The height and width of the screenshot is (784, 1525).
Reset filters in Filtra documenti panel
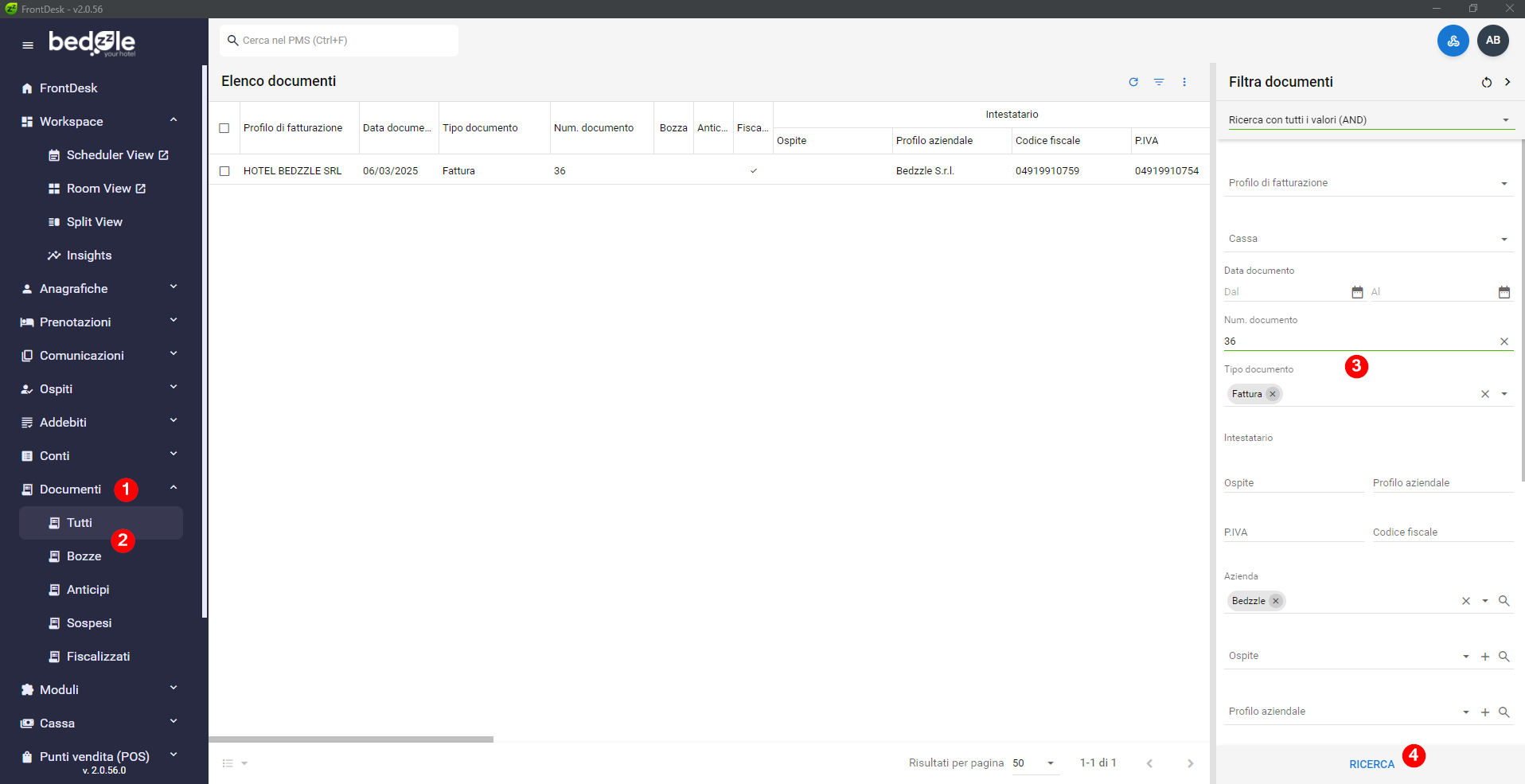coord(1486,82)
